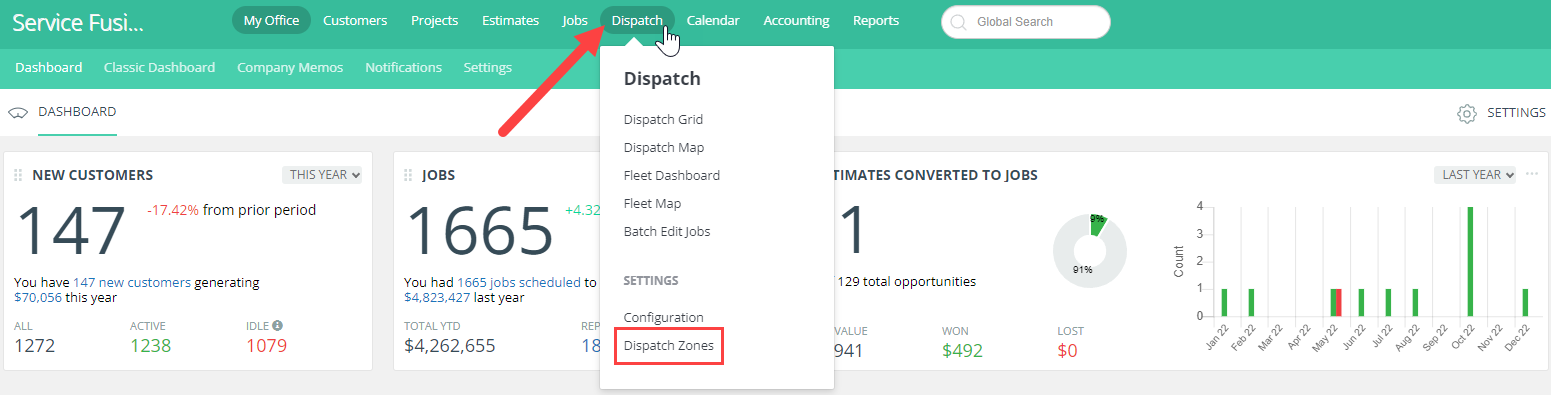The image size is (1551, 395).
Task: Open the THIS YEAR period dropdown
Action: click(322, 174)
